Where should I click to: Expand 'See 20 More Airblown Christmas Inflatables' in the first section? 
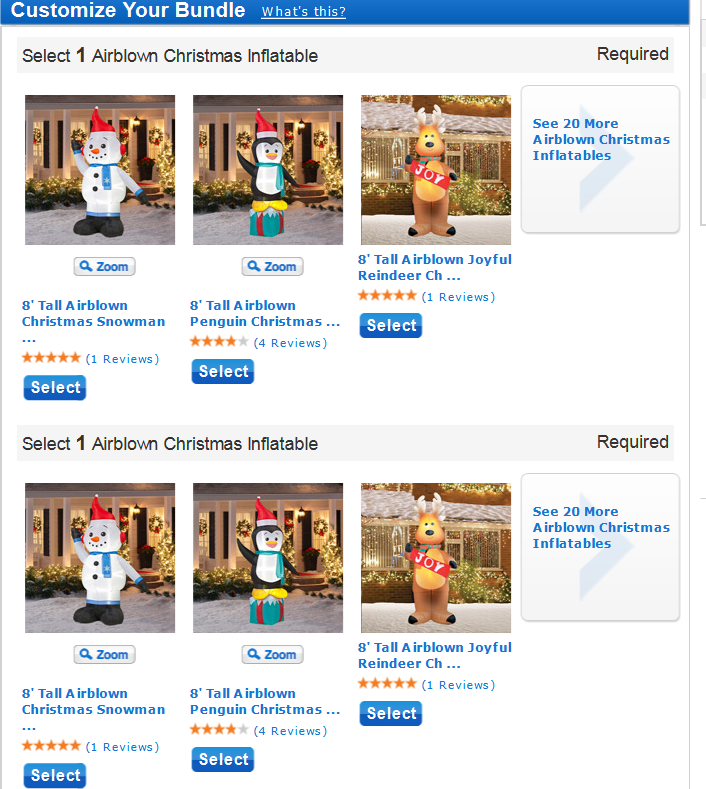(600, 159)
